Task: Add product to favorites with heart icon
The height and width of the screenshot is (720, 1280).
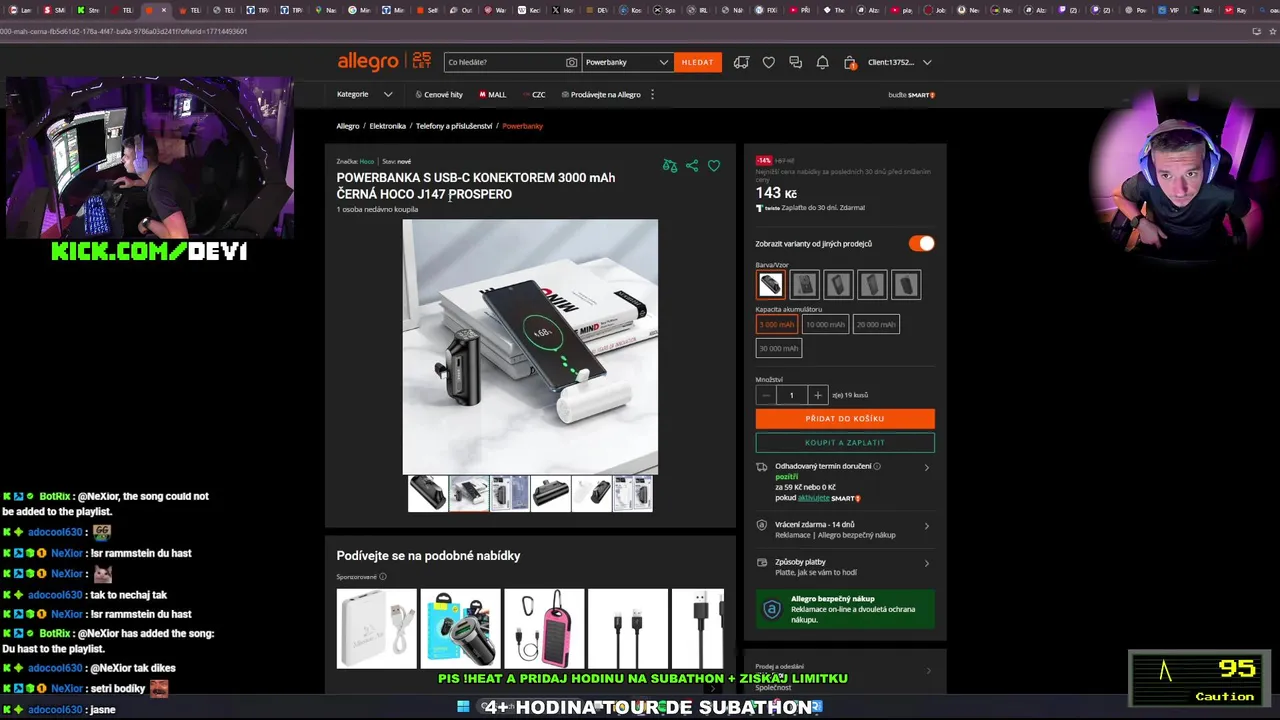Action: pos(714,166)
